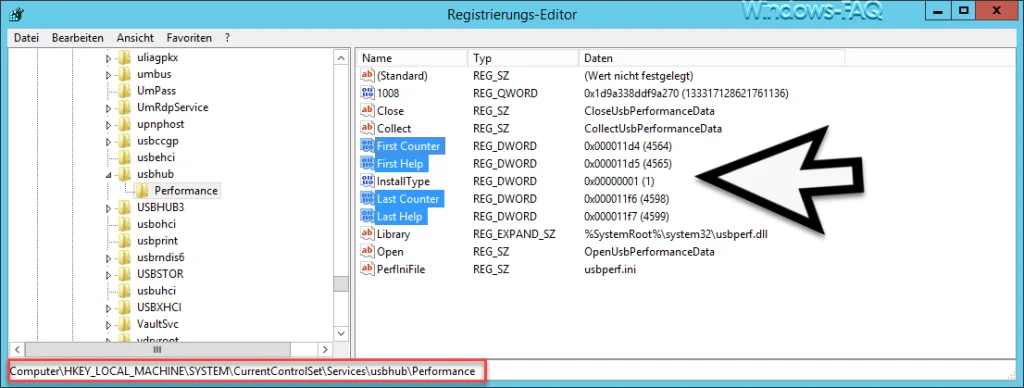Open the ? help menu
Screen dimensions: 1024x388
pyautogui.click(x=227, y=38)
